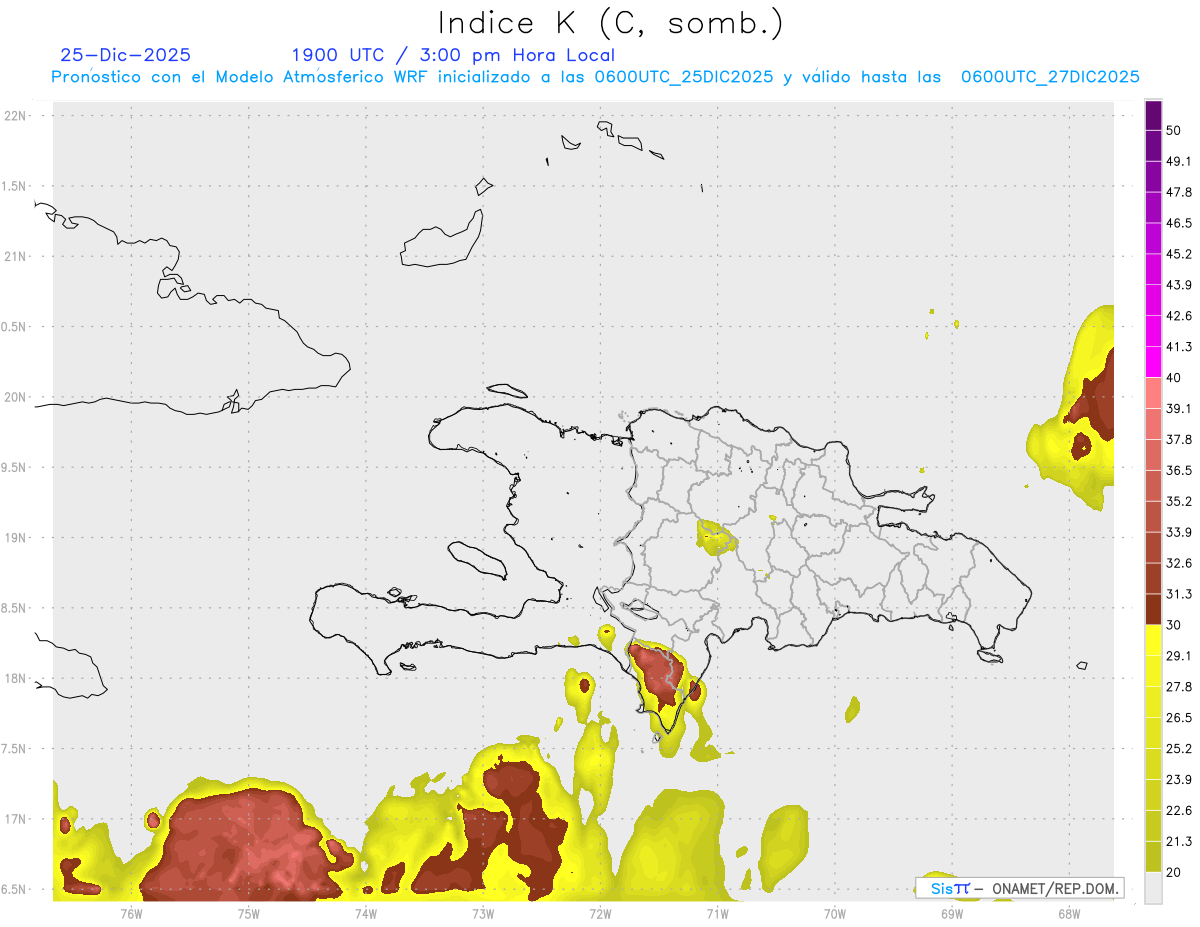Image resolution: width=1200 pixels, height=927 pixels.
Task: Select the "0600UTC_27DIC2025" valid-until time
Action: (1050, 77)
